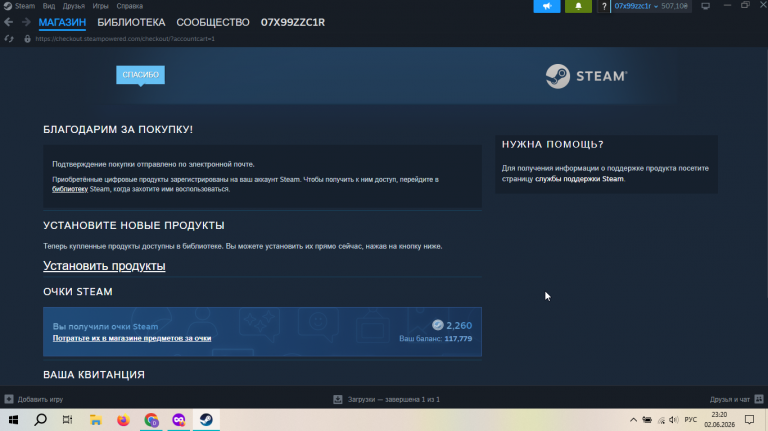Open the network tray icon
Viewport: 768px width, 431px height.
tap(661, 420)
